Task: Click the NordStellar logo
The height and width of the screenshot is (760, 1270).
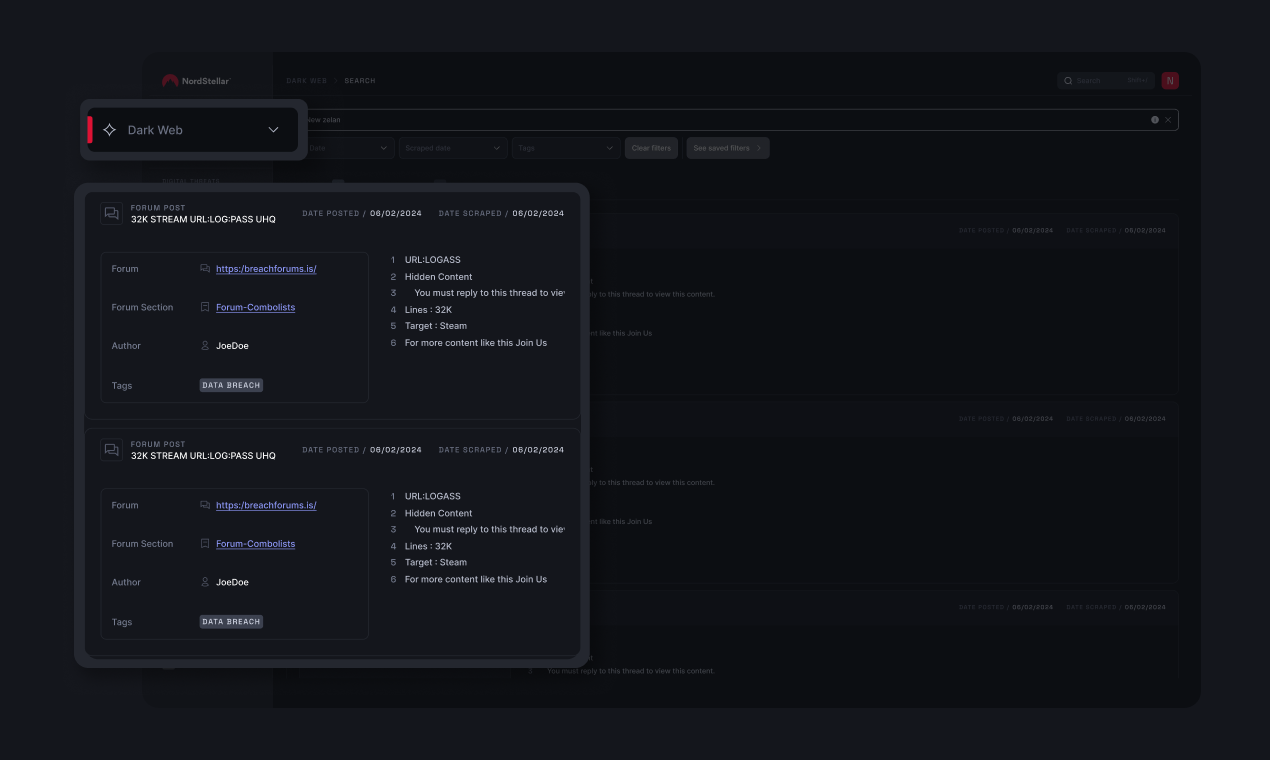Action: click(196, 81)
